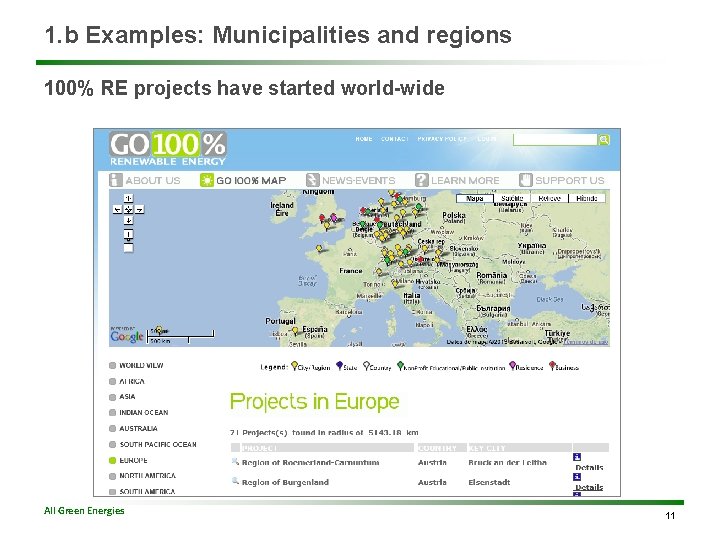Open Details for Region of Roemerland-Carnuntum
The height and width of the screenshot is (540, 720).
[589, 467]
